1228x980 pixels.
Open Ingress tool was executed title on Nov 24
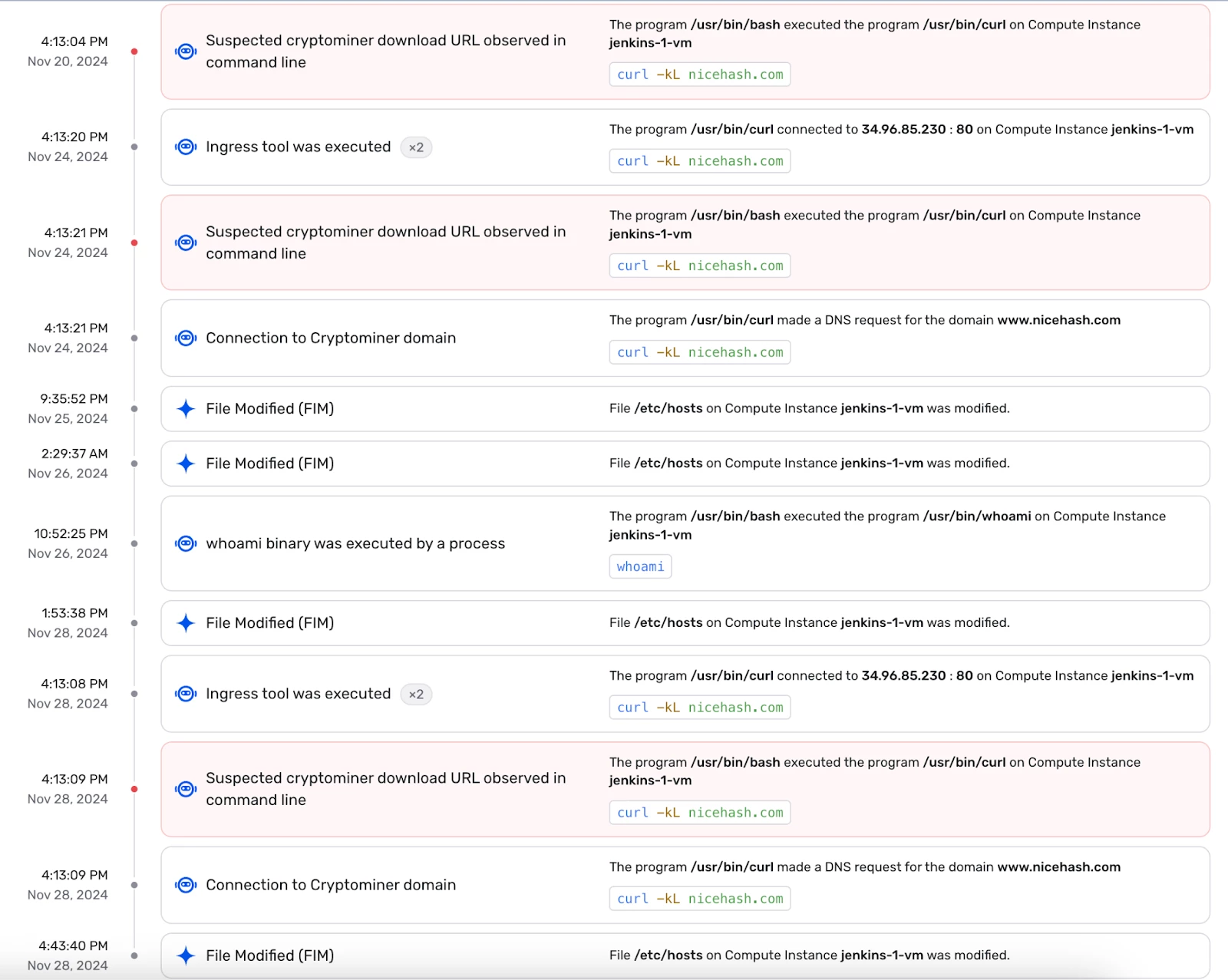[x=298, y=147]
